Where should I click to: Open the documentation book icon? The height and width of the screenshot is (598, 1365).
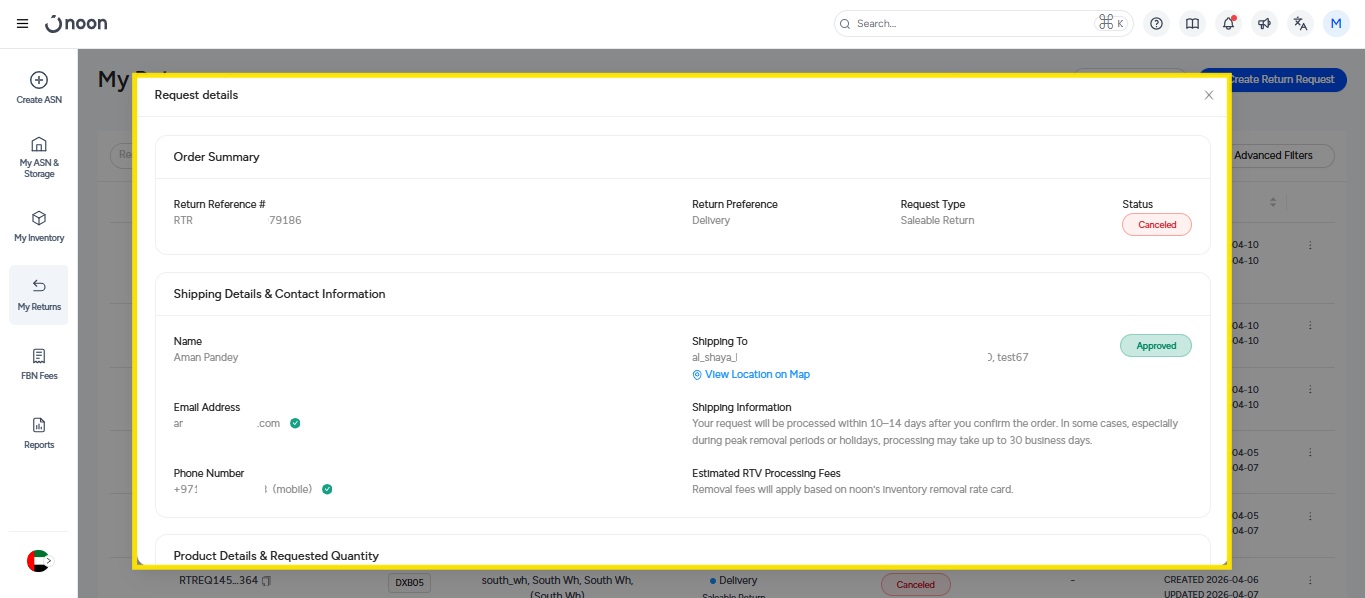[x=1192, y=24]
